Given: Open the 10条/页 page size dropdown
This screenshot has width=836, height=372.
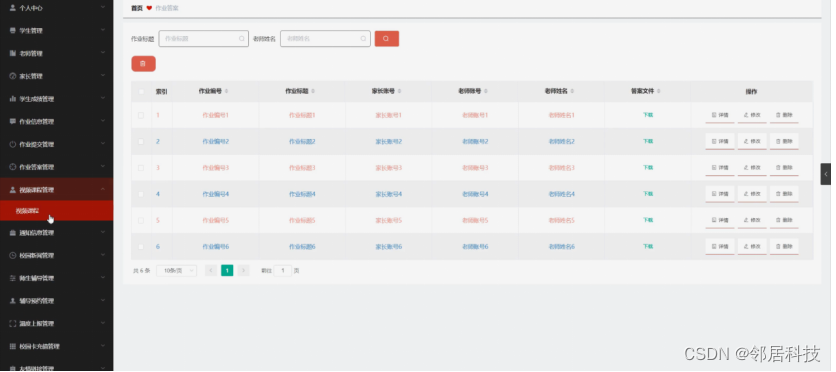Looking at the screenshot, I should 176,271.
